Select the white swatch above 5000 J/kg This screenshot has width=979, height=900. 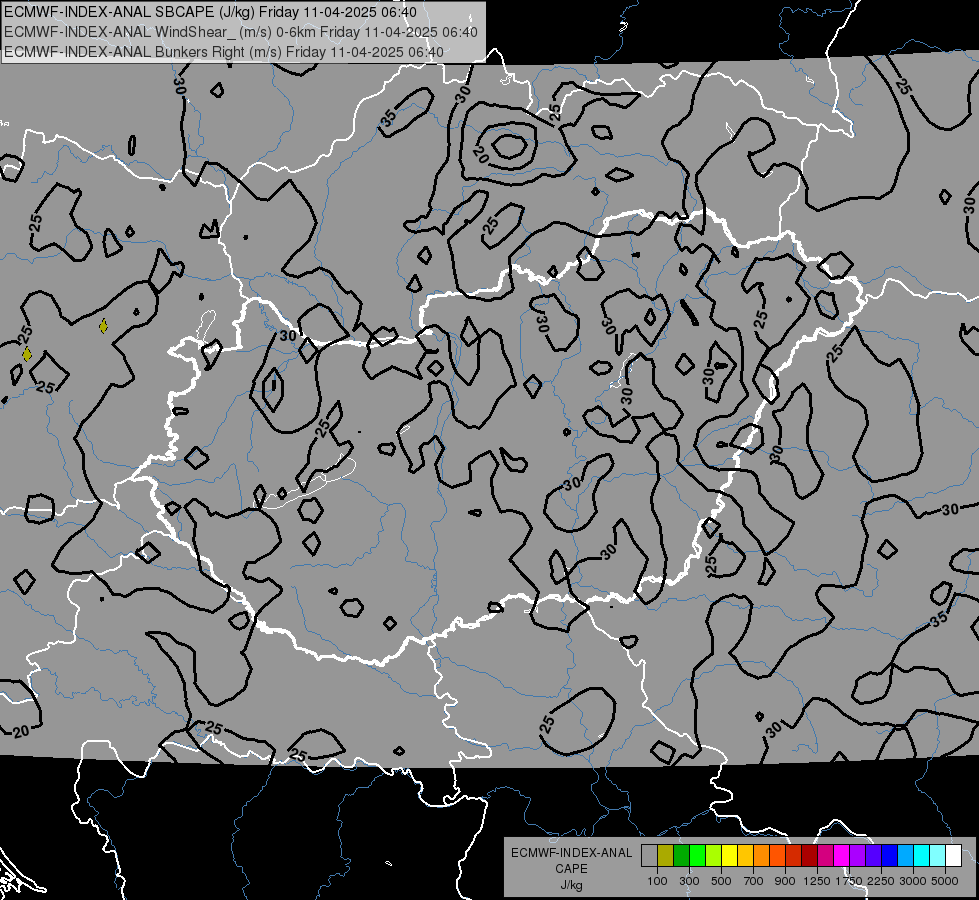tap(953, 856)
